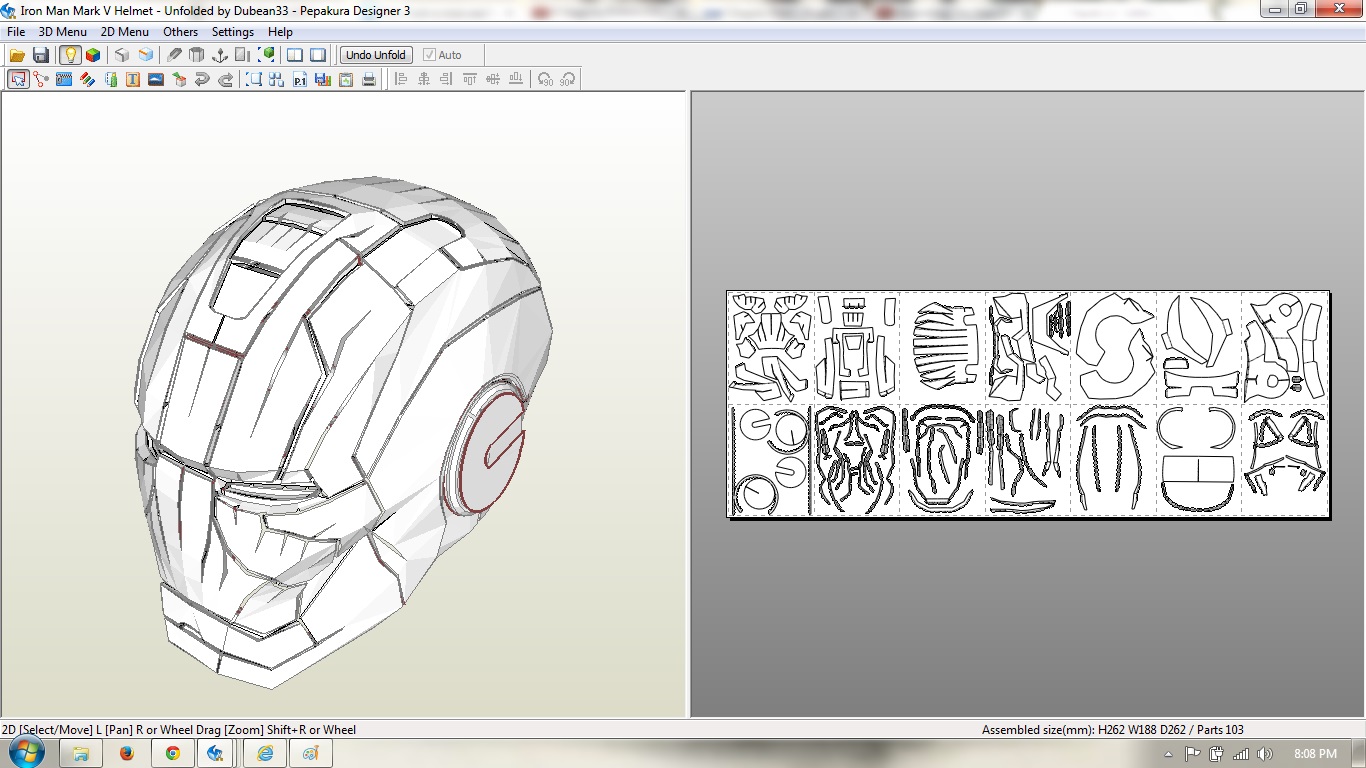1366x768 pixels.
Task: Click the Undo curved arrow icon
Action: pos(203,79)
